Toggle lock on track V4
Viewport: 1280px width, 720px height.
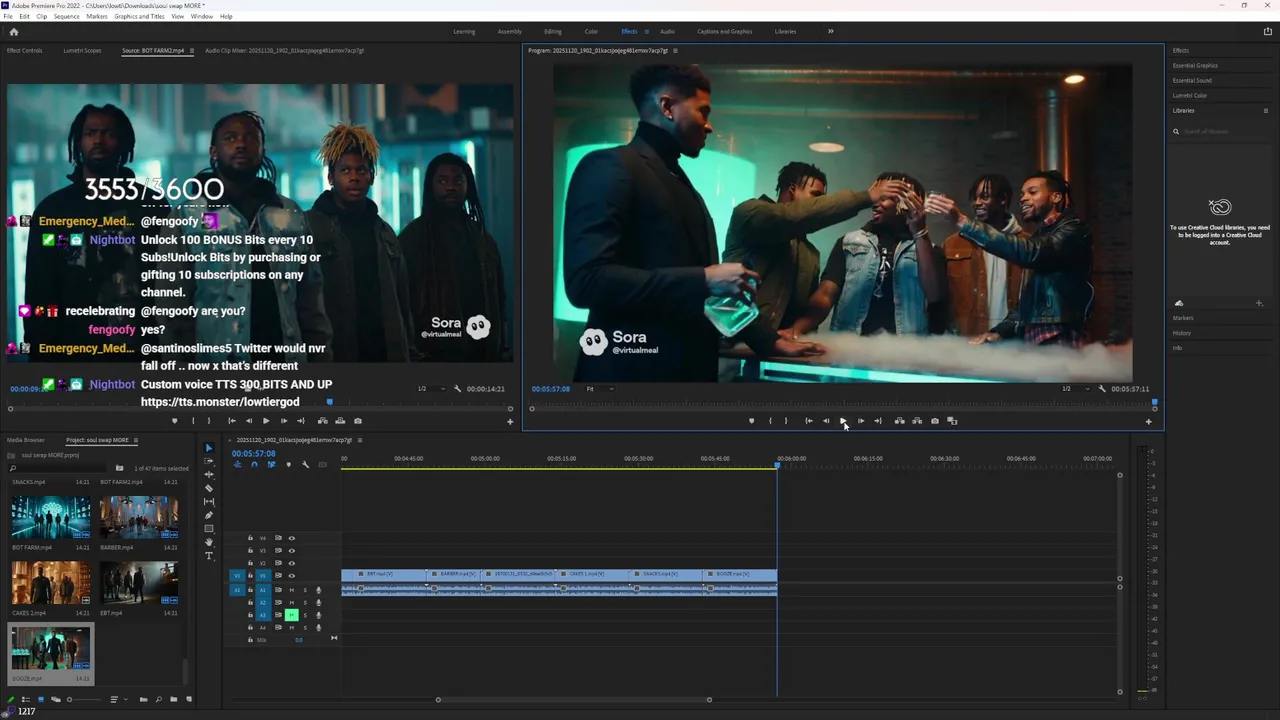point(250,538)
